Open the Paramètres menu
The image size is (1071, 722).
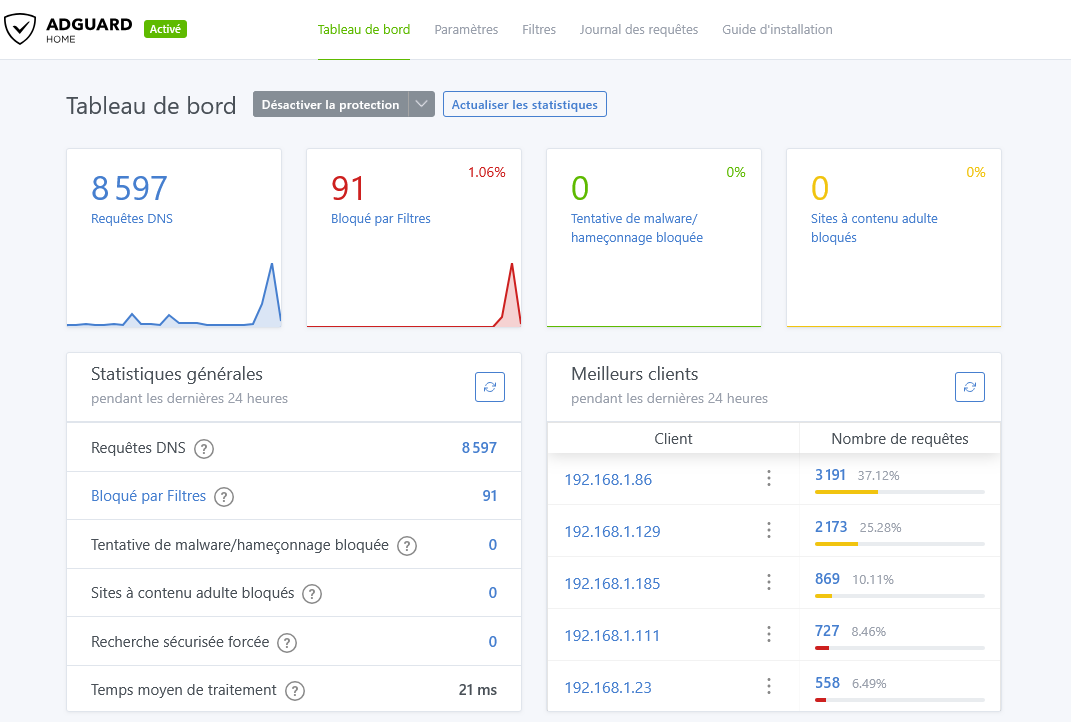tap(466, 30)
